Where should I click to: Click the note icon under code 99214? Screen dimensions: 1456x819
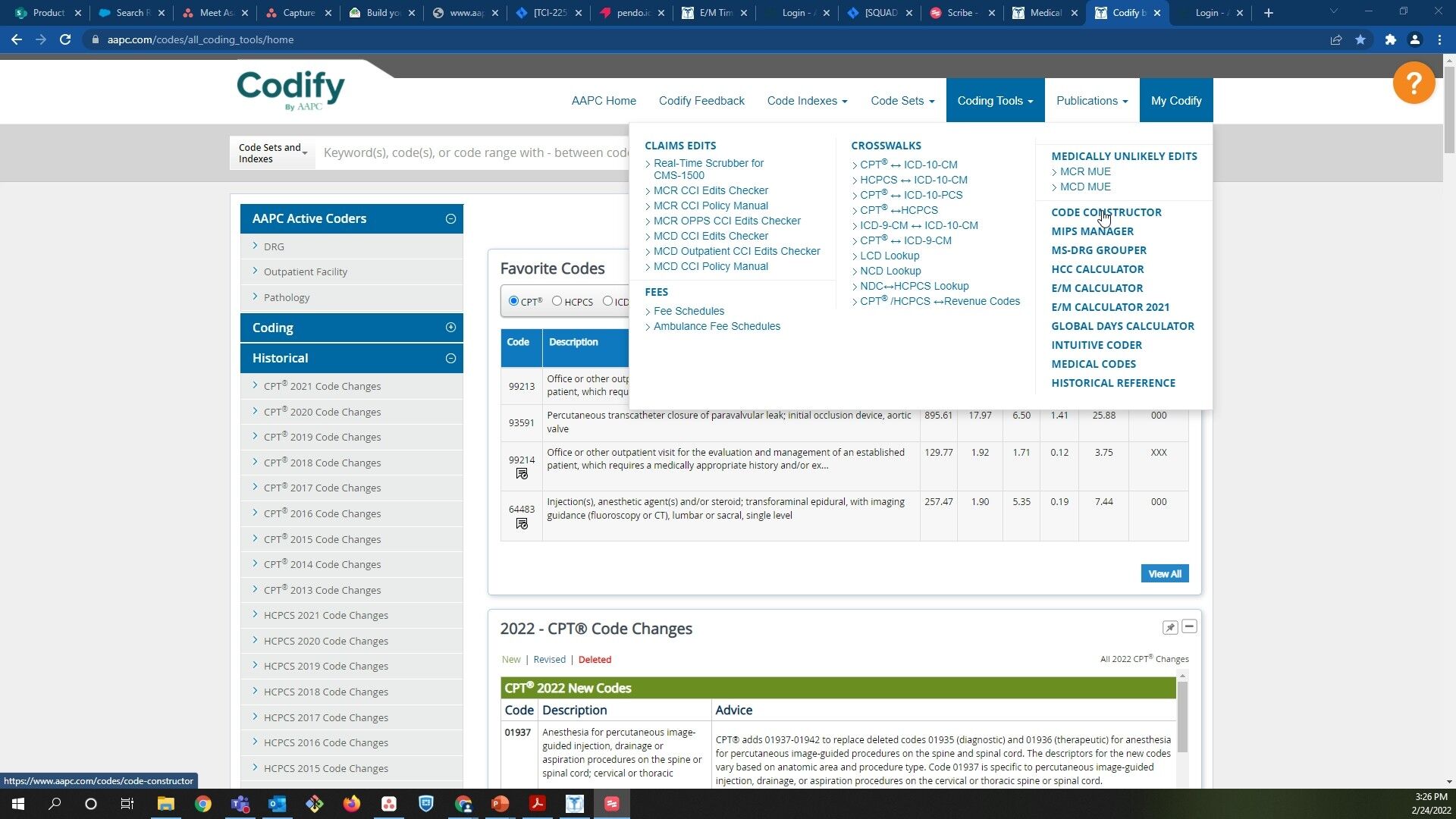click(522, 474)
